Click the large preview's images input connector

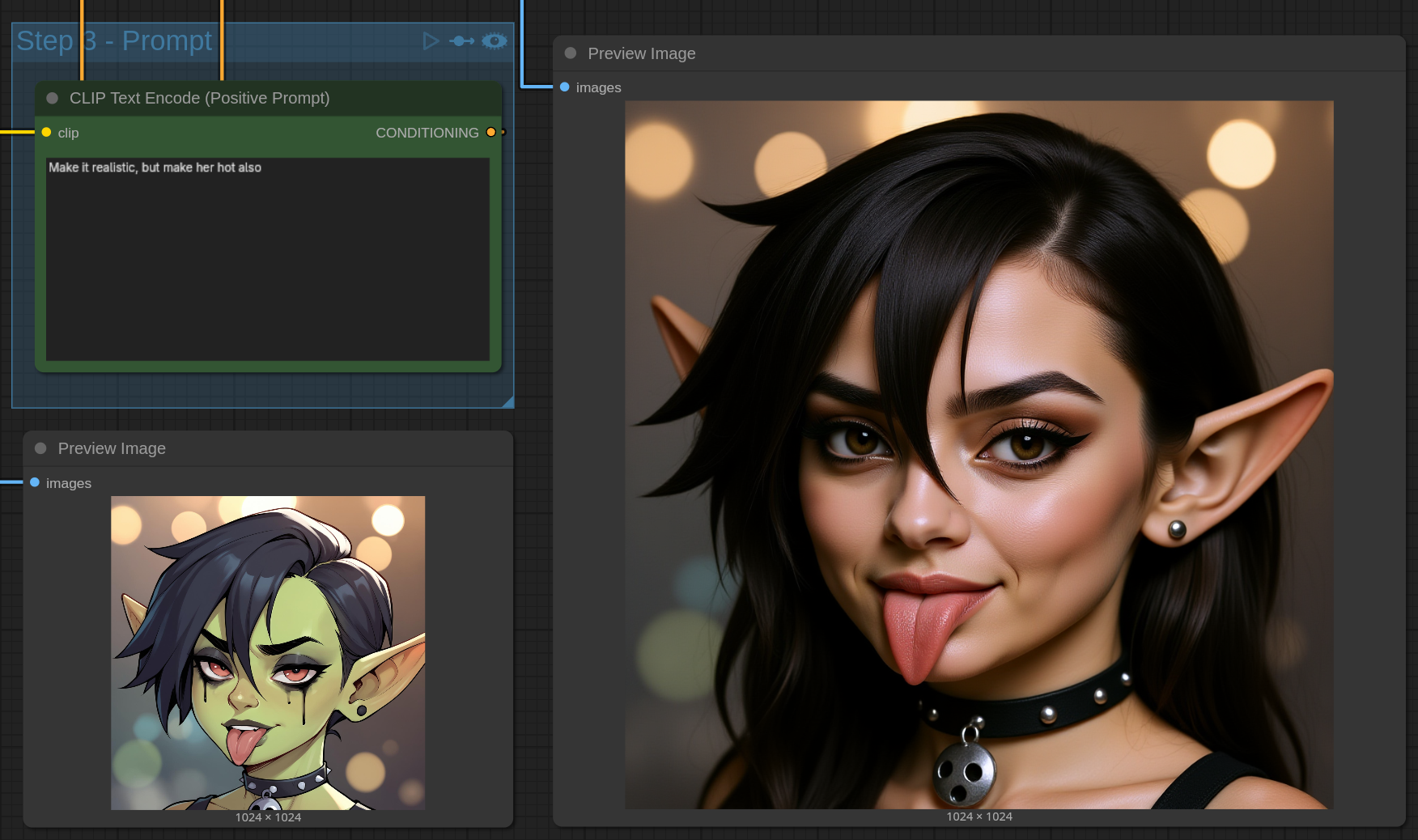click(x=565, y=87)
